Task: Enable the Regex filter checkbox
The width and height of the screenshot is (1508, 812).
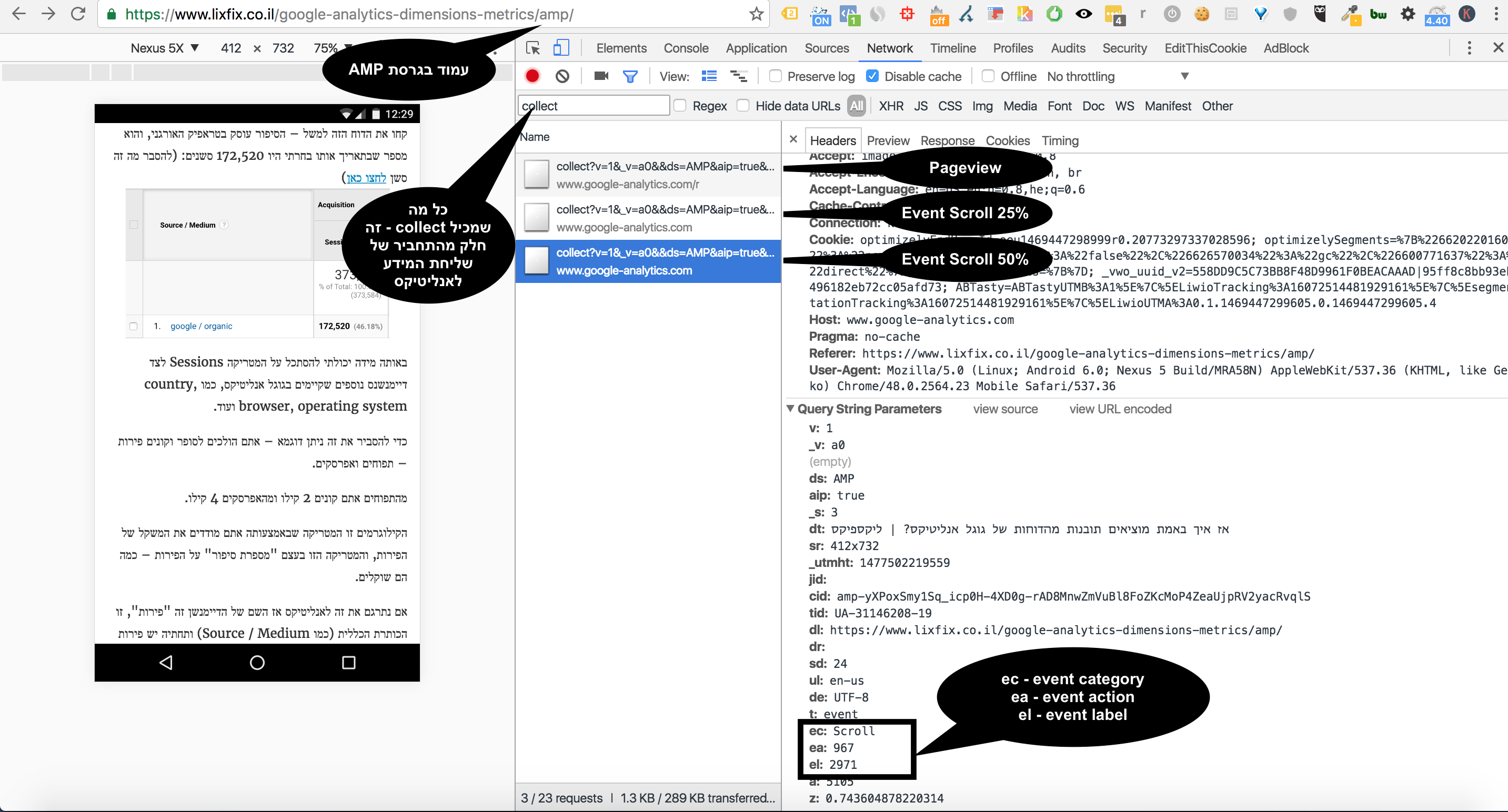Action: [680, 105]
